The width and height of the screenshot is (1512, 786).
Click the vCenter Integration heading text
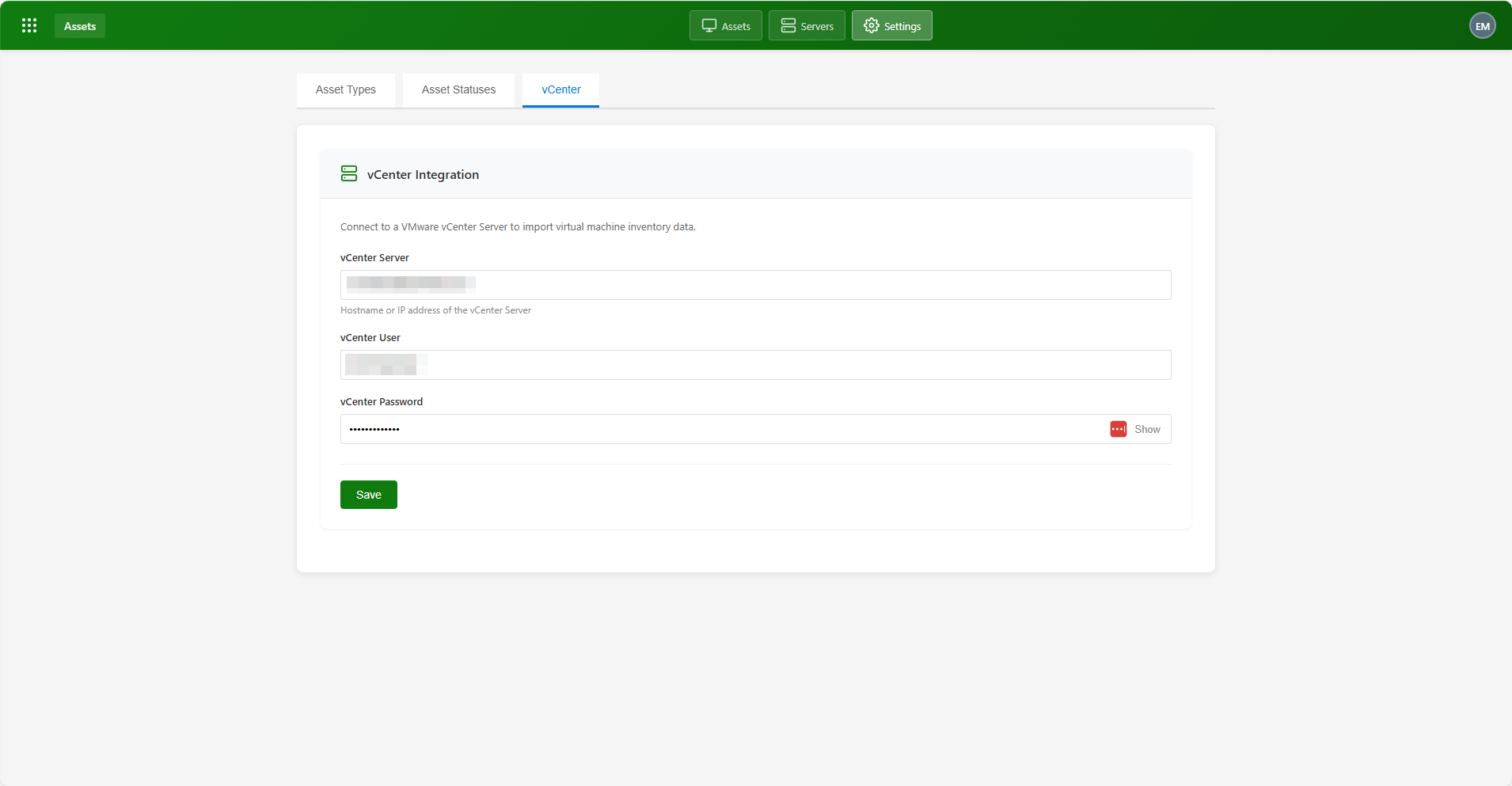[423, 175]
